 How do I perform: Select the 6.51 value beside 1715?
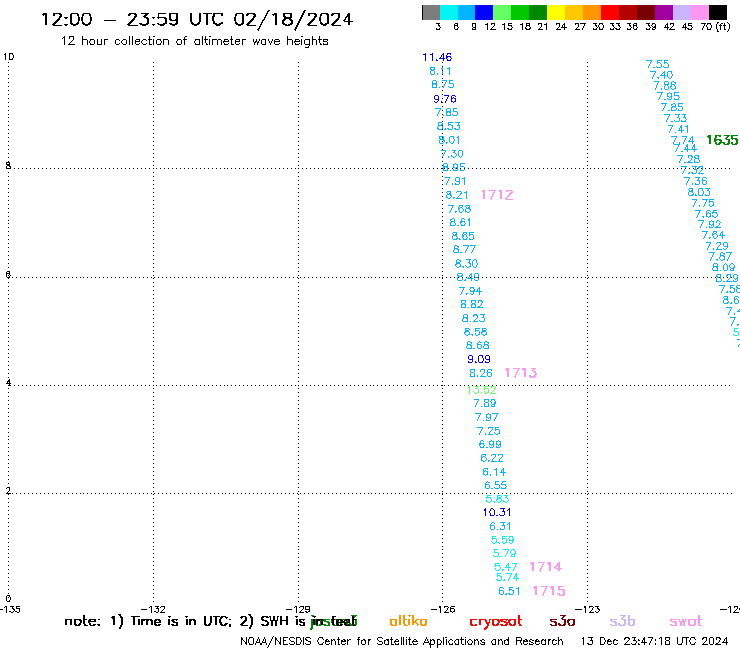(x=509, y=591)
